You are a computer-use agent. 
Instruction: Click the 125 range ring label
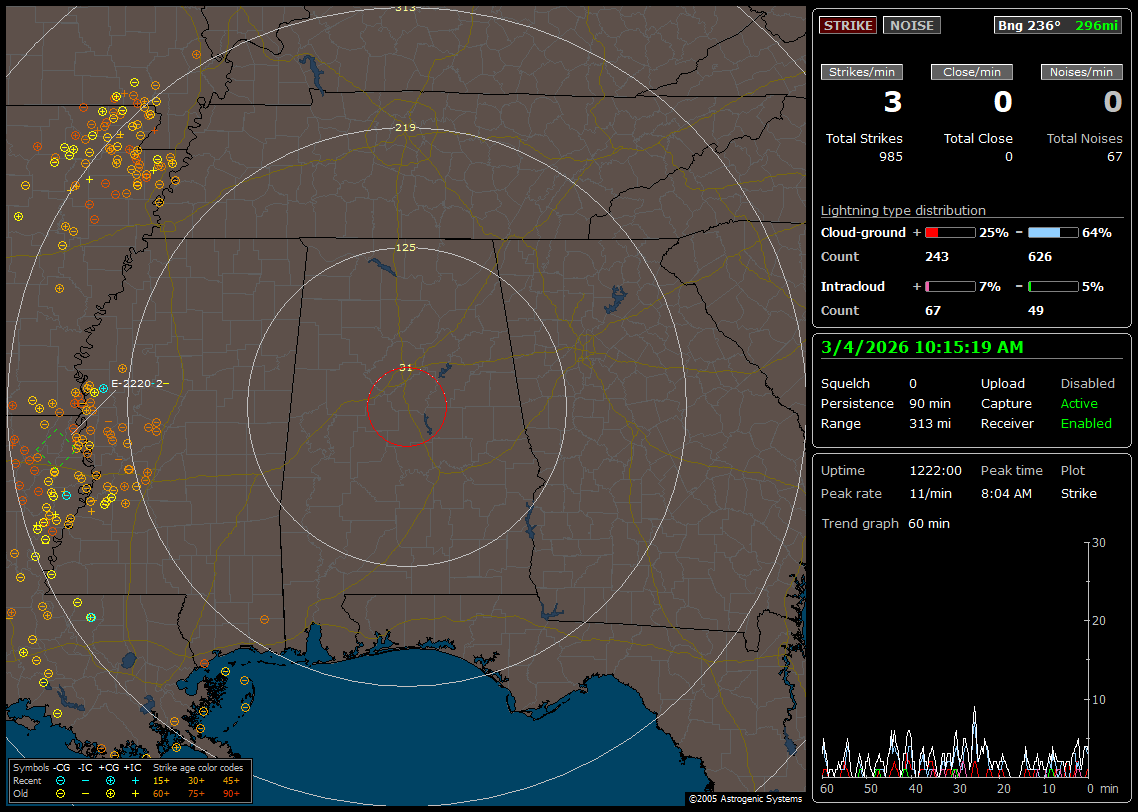(405, 247)
